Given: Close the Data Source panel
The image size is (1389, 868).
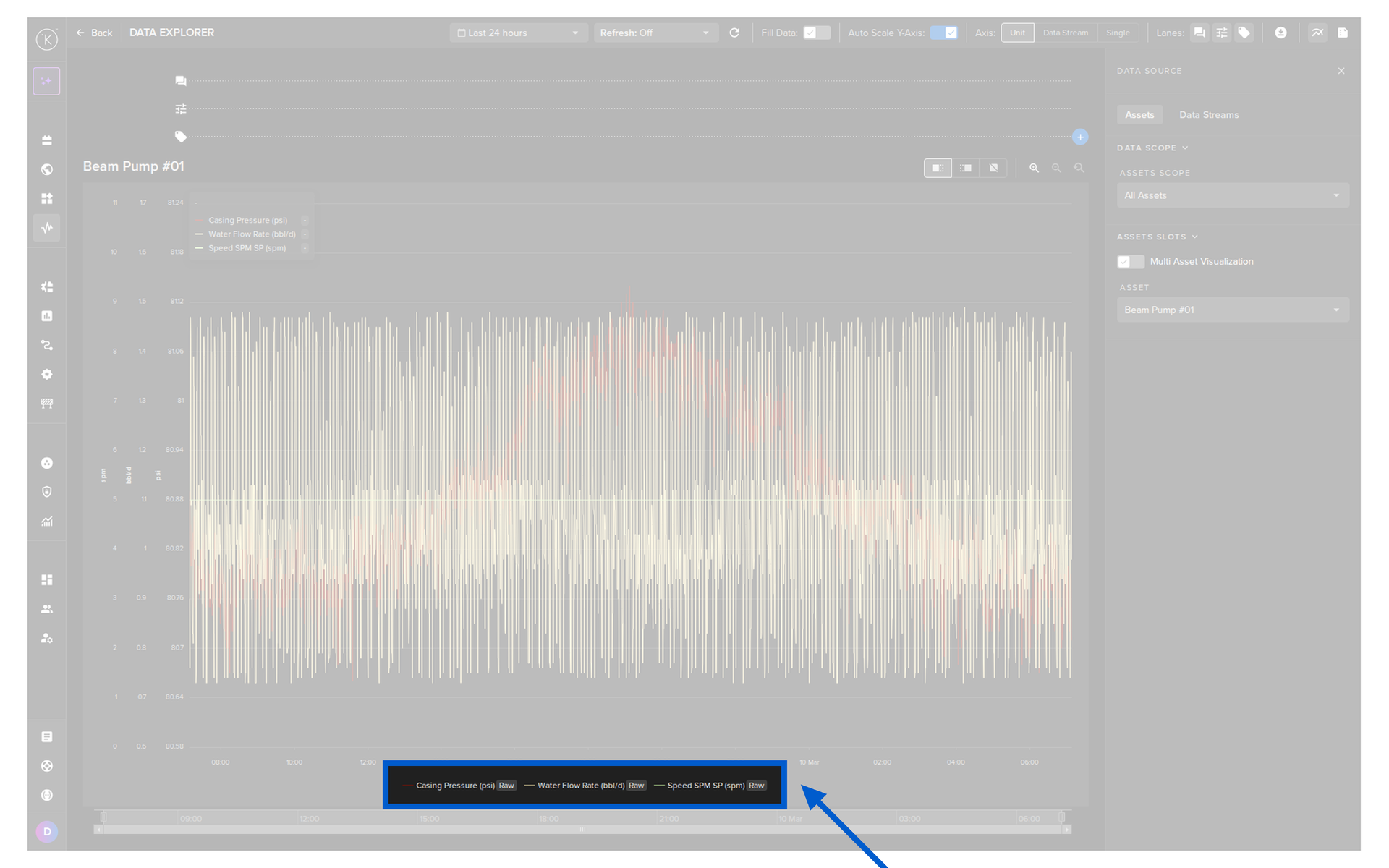Looking at the screenshot, I should click(1341, 71).
